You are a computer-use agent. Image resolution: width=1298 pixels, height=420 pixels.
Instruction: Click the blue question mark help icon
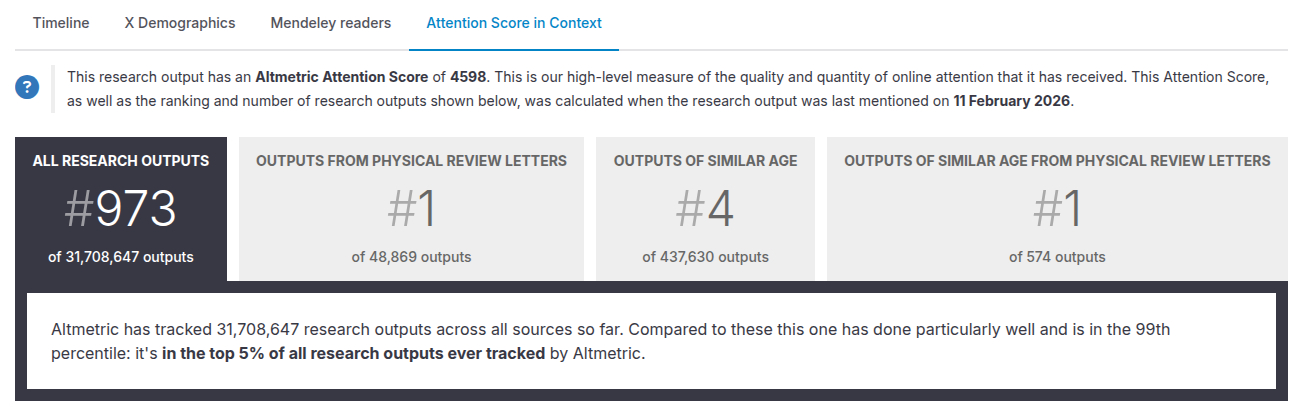(x=27, y=87)
